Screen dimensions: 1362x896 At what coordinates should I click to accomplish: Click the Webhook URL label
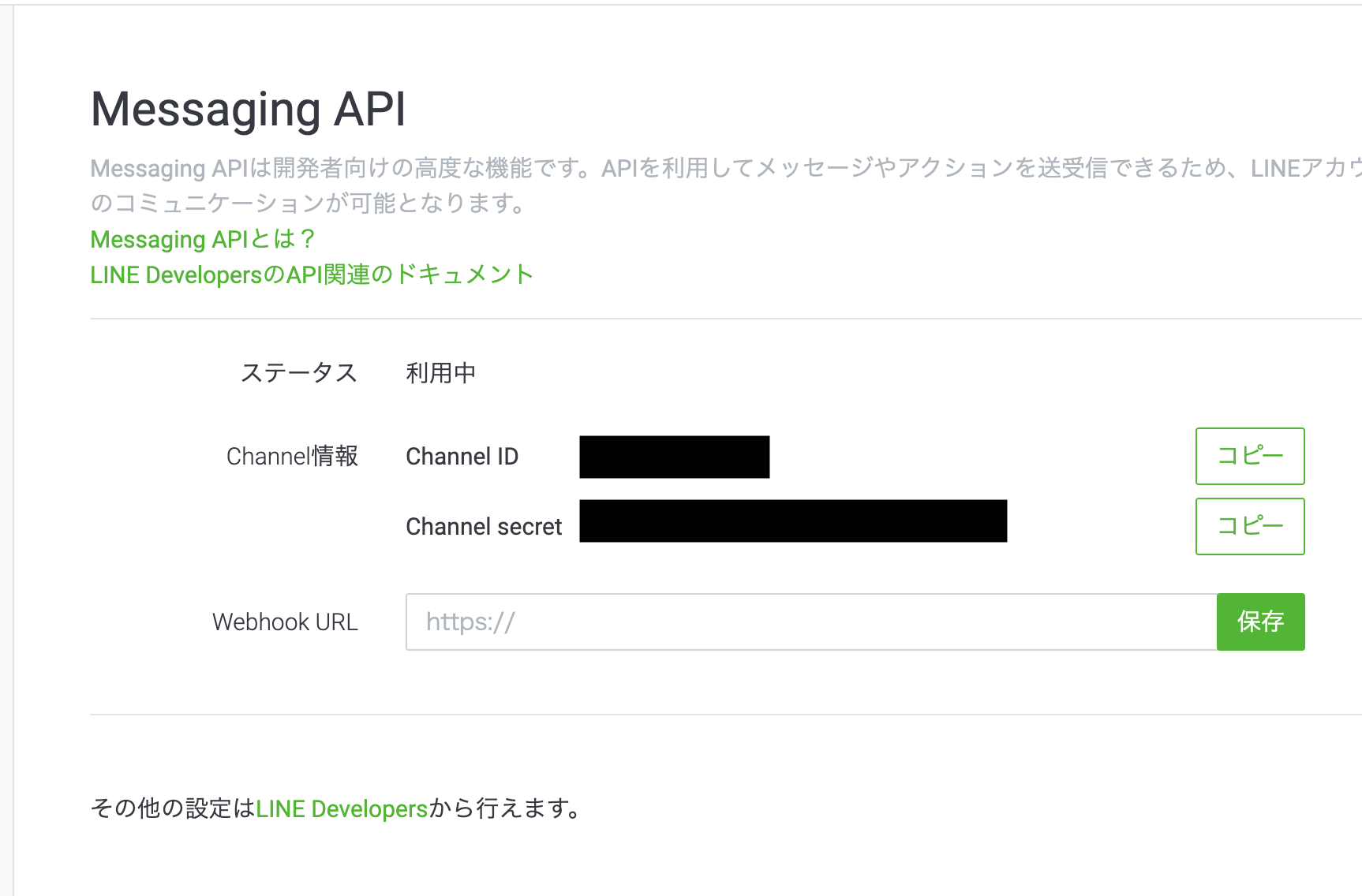click(x=284, y=622)
